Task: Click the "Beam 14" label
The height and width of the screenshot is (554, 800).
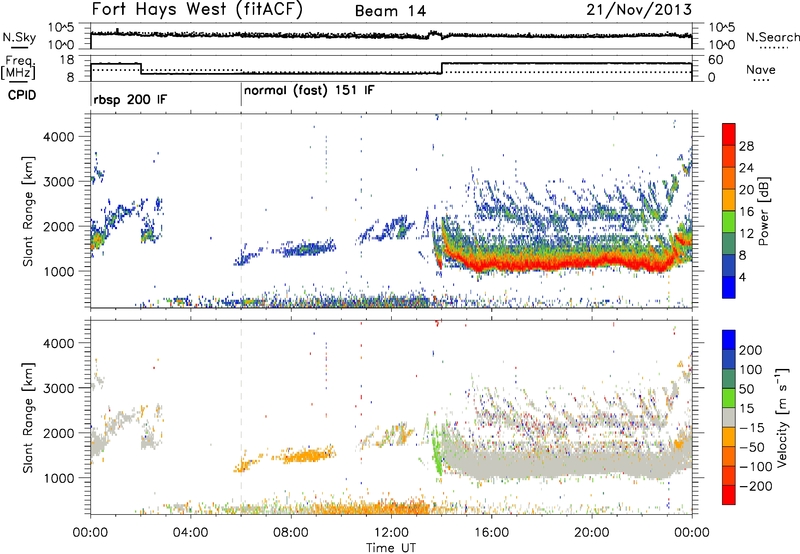Action: click(390, 11)
